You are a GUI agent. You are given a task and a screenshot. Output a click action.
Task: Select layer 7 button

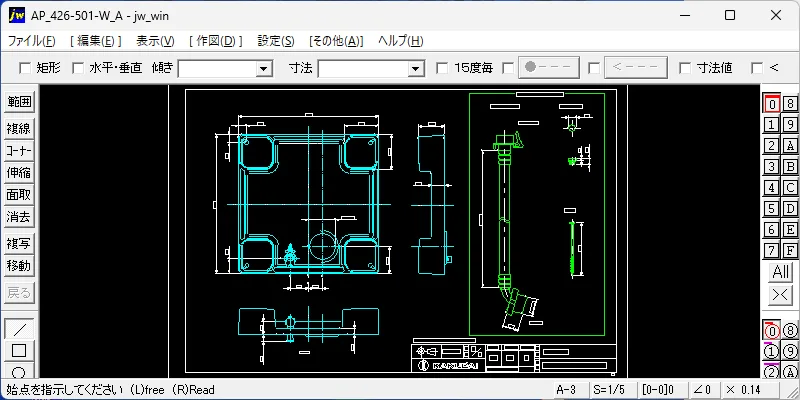pos(772,251)
